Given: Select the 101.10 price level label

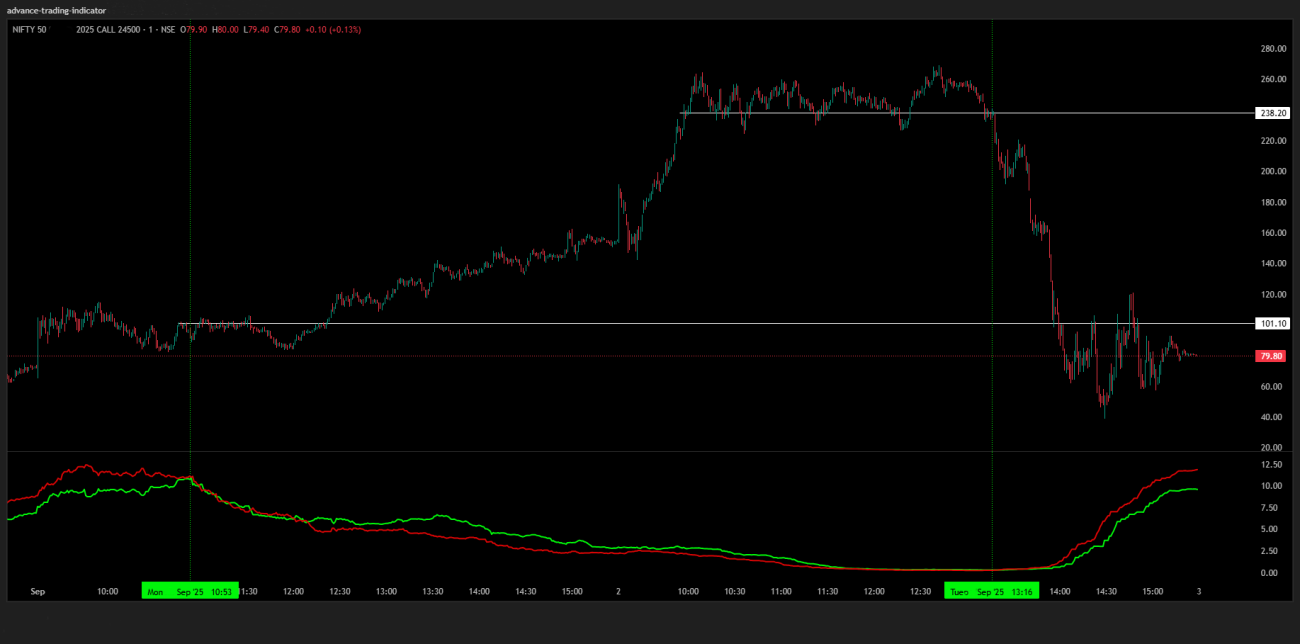Looking at the screenshot, I should pyautogui.click(x=1272, y=324).
